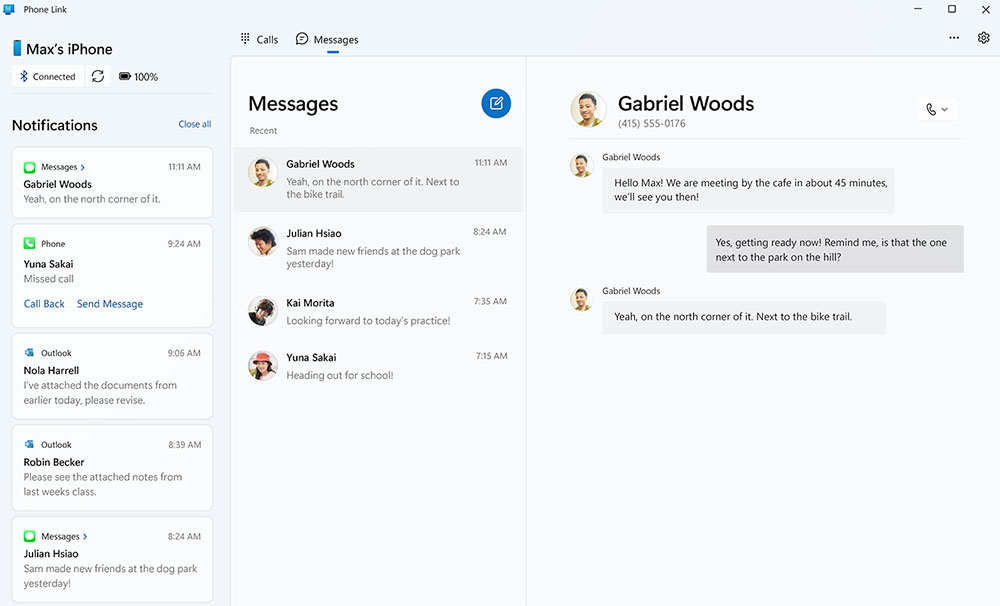1000x606 pixels.
Task: Click the Phone icon on Yuna Sakai's missed call
Action: (x=29, y=243)
